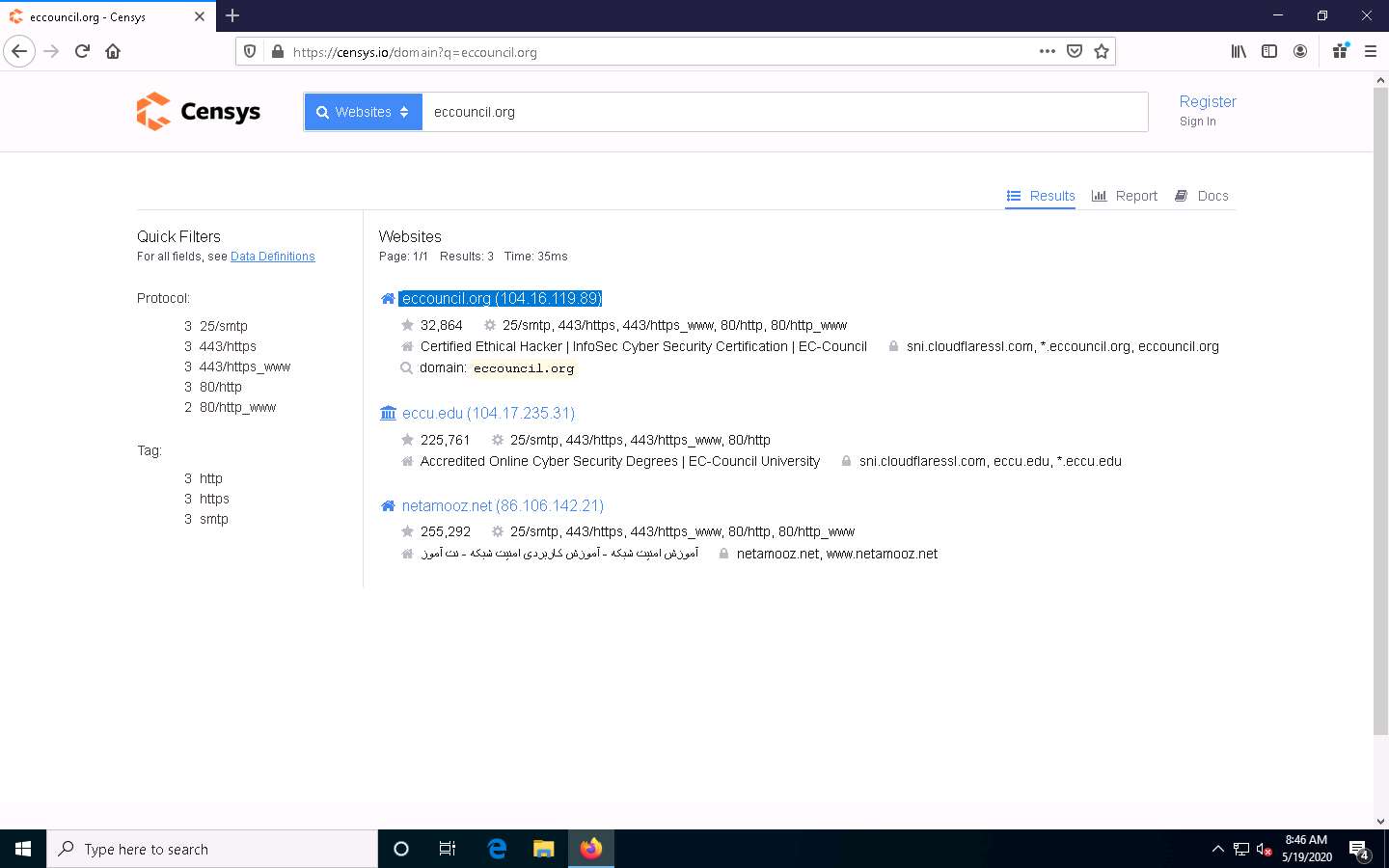Open Firefox account icon

tap(1300, 52)
